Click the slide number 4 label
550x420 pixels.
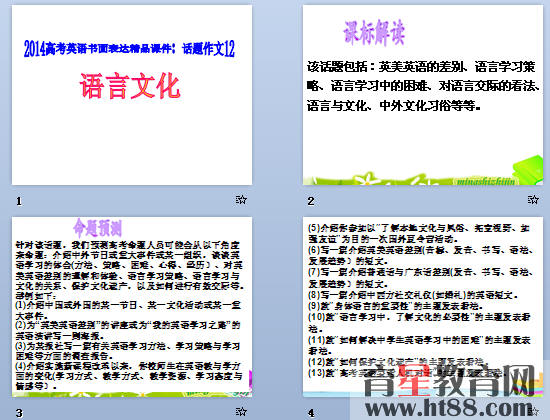[x=311, y=413]
